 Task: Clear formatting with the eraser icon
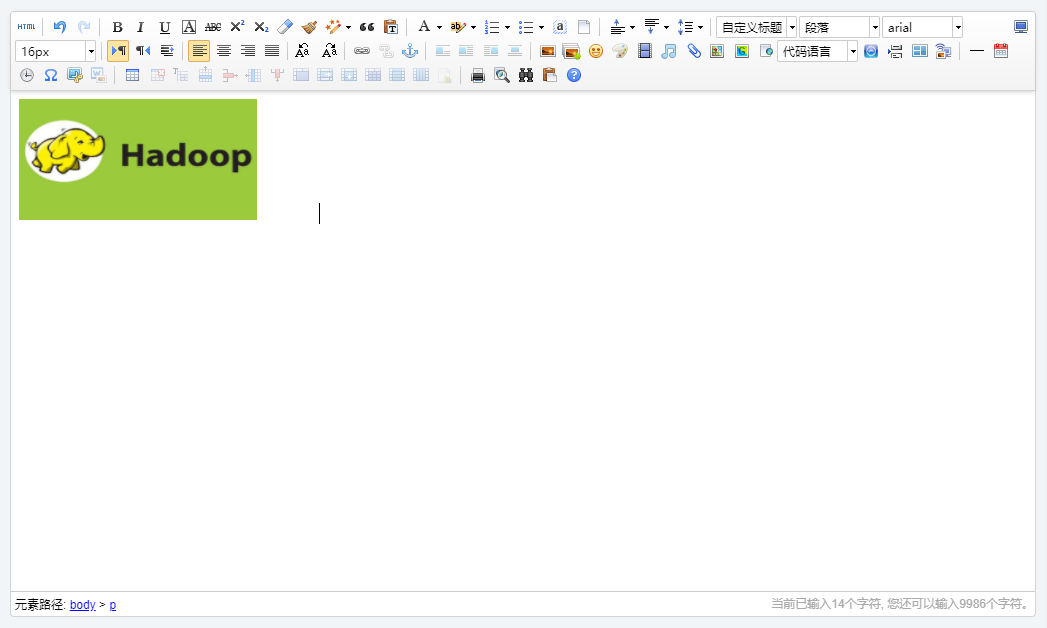tap(285, 27)
